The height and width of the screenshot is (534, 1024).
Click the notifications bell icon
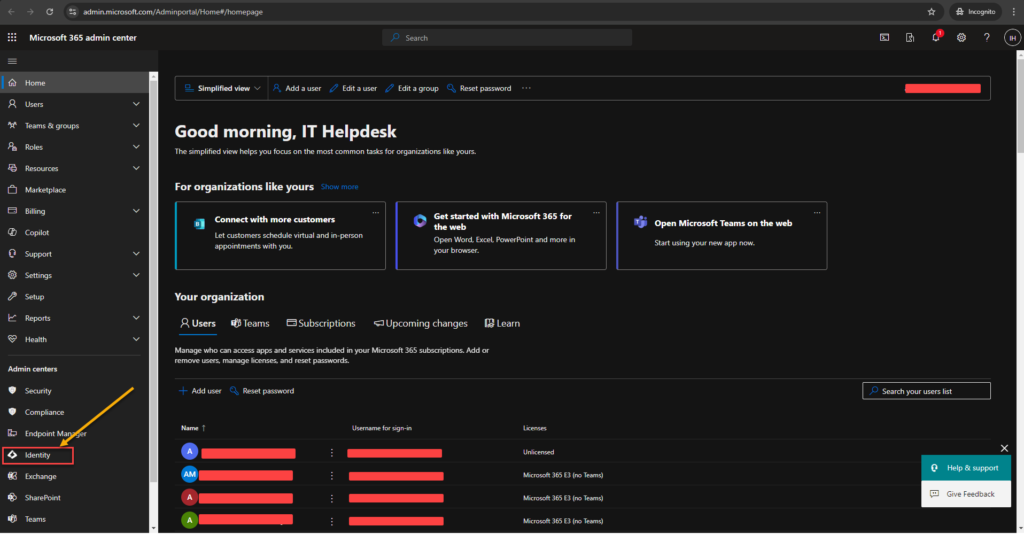click(x=935, y=38)
